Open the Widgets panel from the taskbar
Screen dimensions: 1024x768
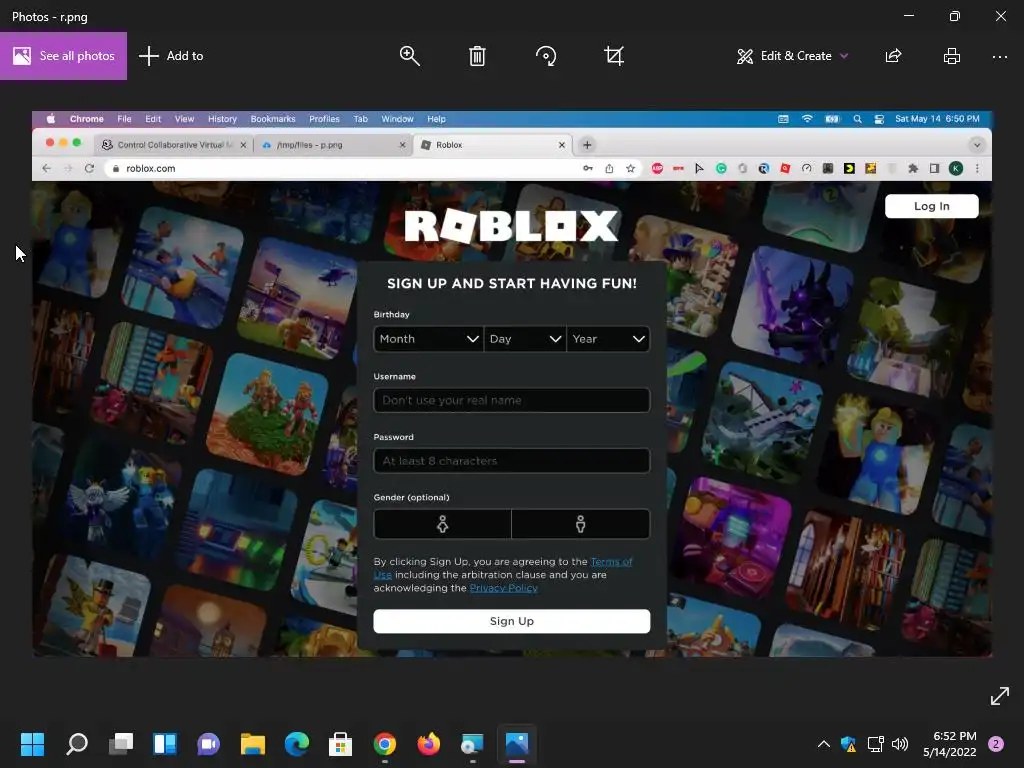pyautogui.click(x=165, y=744)
